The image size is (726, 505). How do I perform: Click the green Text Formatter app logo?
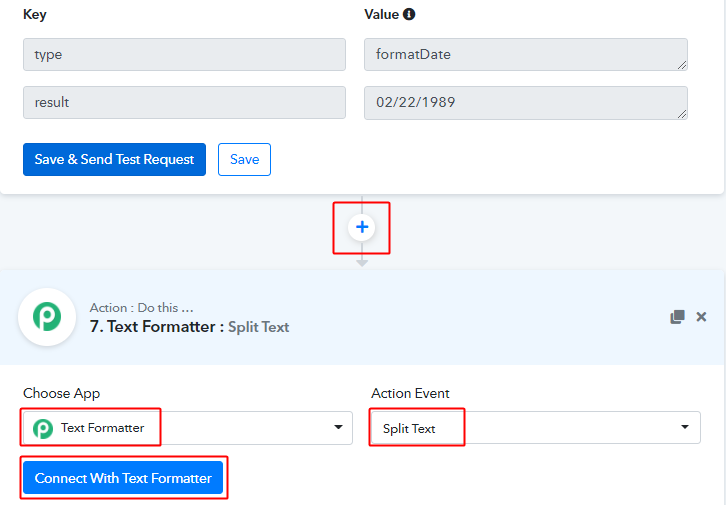click(47, 317)
